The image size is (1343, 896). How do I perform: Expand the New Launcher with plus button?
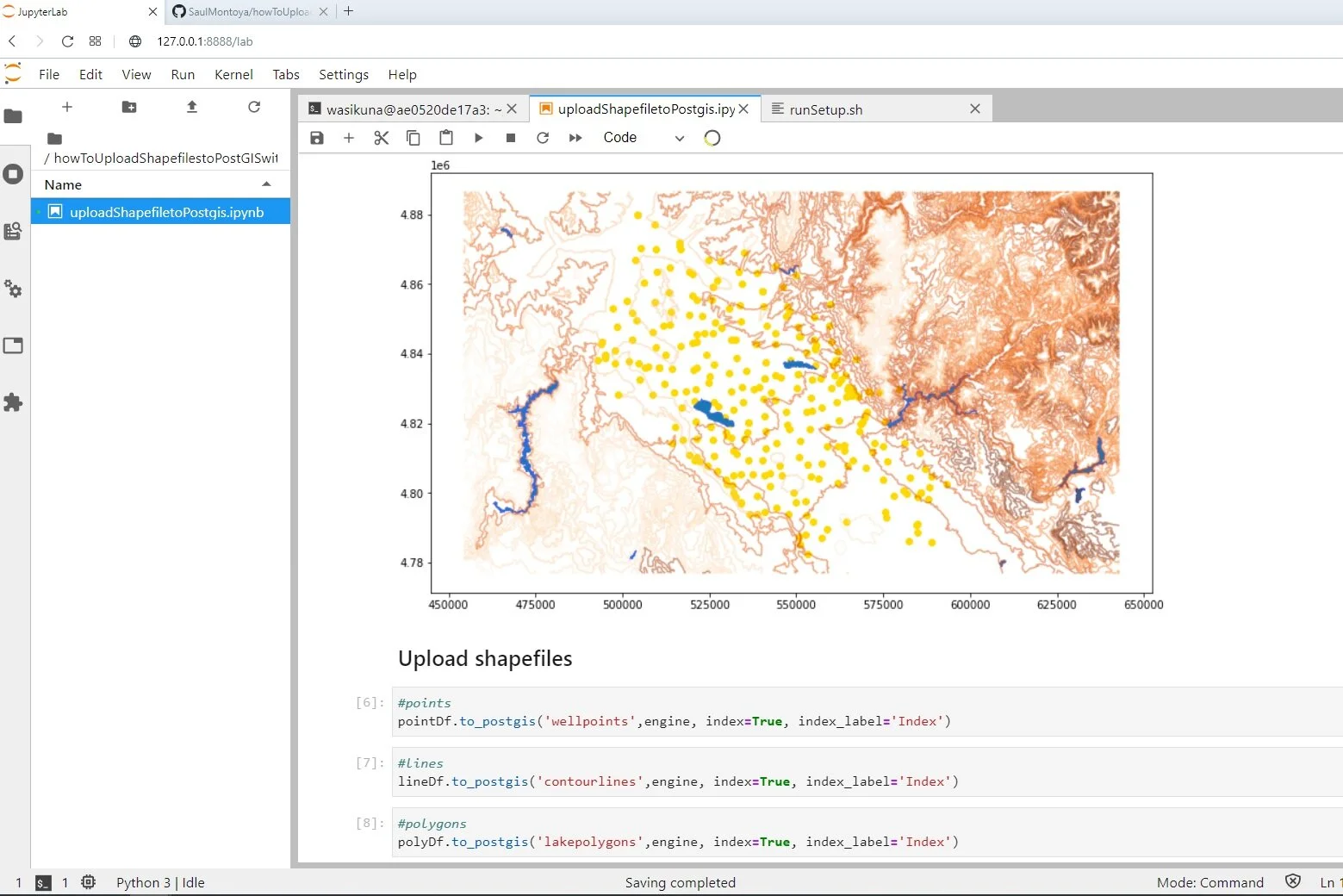click(66, 107)
